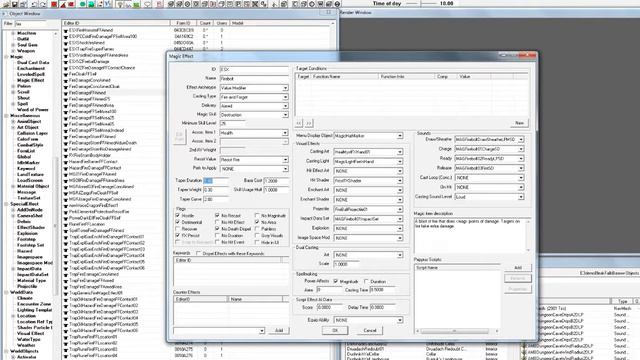
Task: Open the Resist Value dropdown
Action: click(x=285, y=160)
